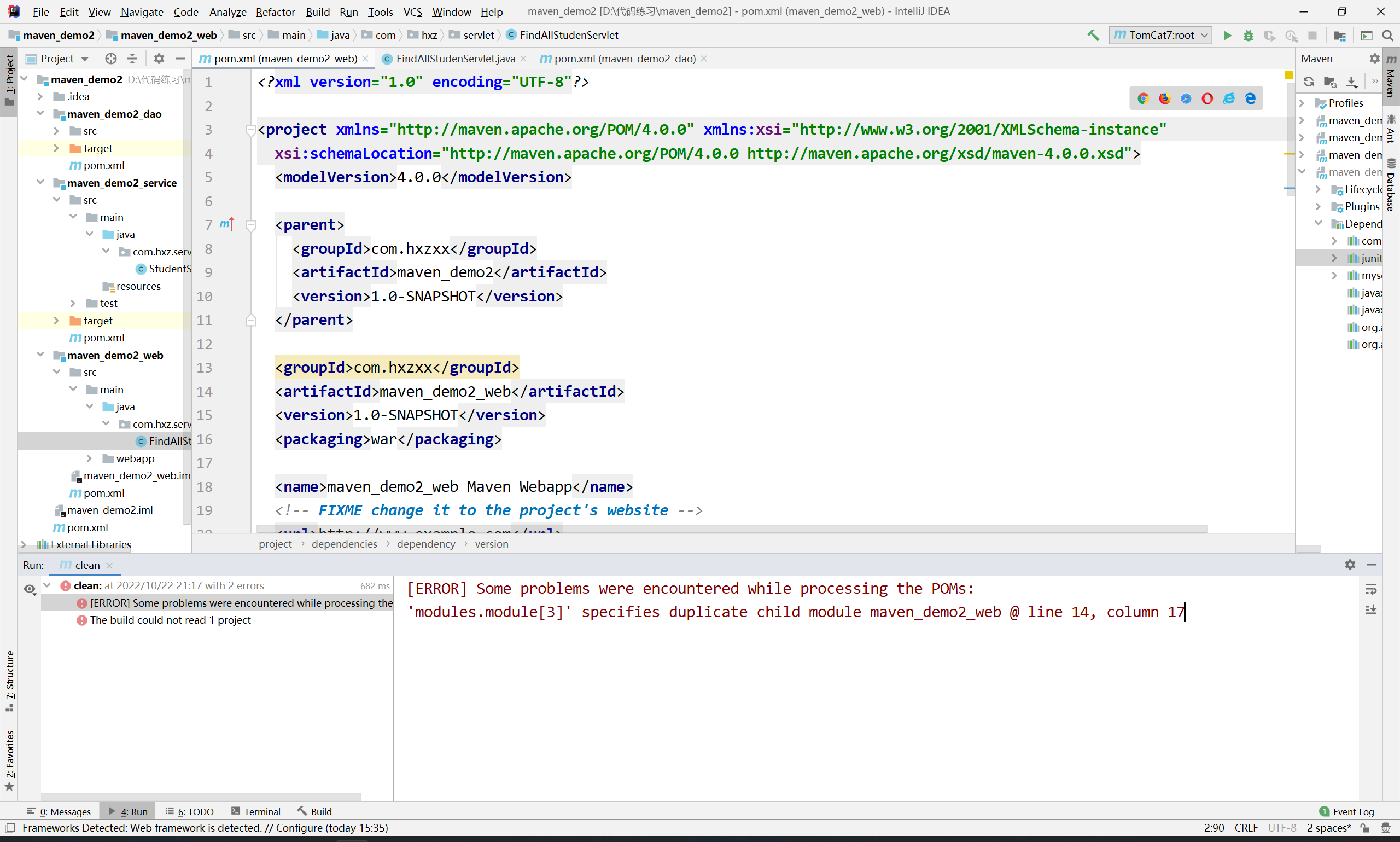Click the Build project hammer icon
This screenshot has width=1400, height=842.
coord(1093,35)
